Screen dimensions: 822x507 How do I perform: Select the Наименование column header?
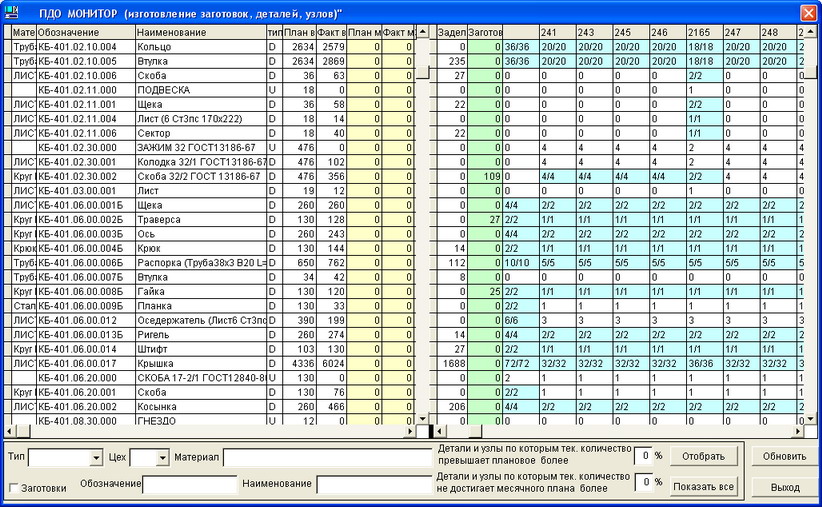click(x=200, y=33)
